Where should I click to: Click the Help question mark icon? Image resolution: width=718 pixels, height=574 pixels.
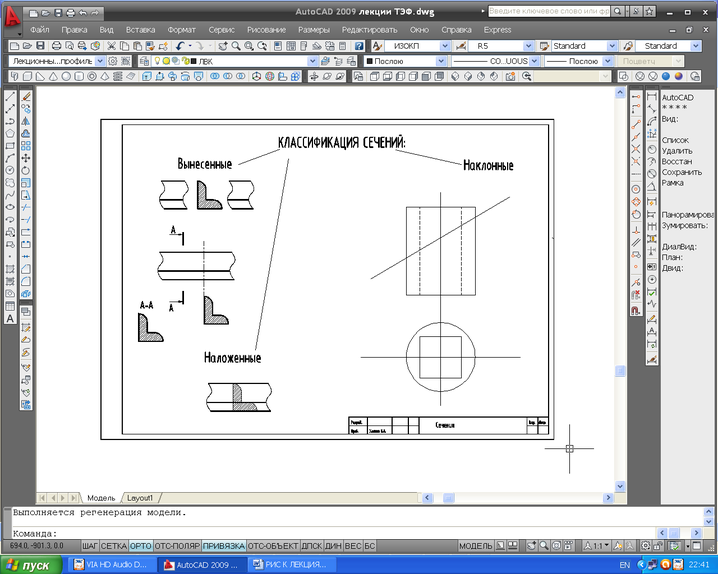pos(359,46)
